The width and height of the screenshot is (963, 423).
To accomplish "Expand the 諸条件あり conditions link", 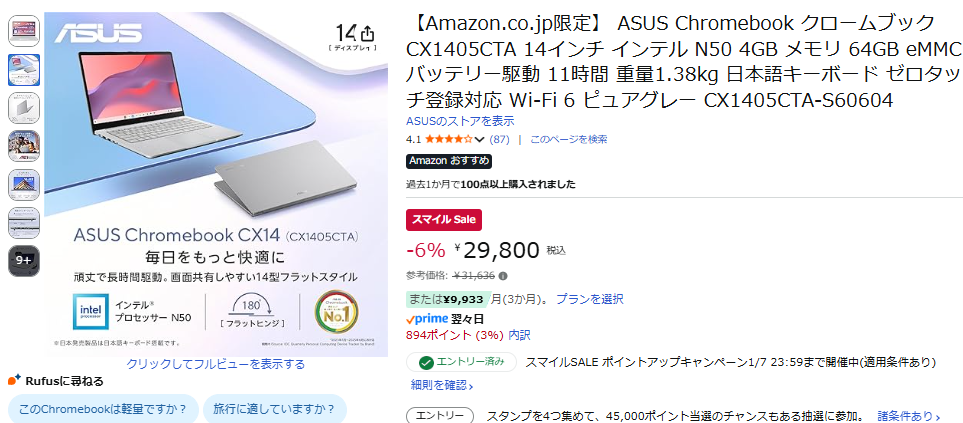I will coord(910,416).
